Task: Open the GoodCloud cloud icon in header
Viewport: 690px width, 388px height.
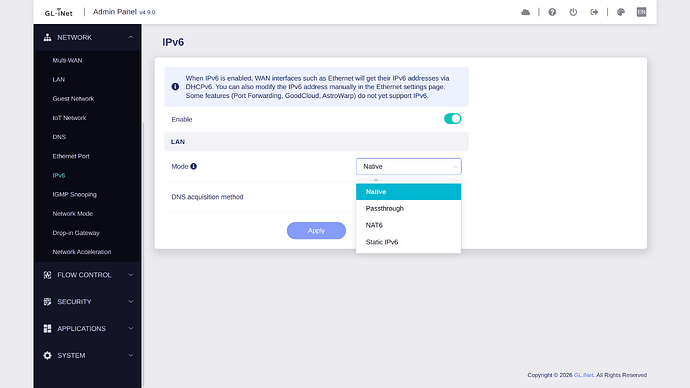Action: point(525,12)
